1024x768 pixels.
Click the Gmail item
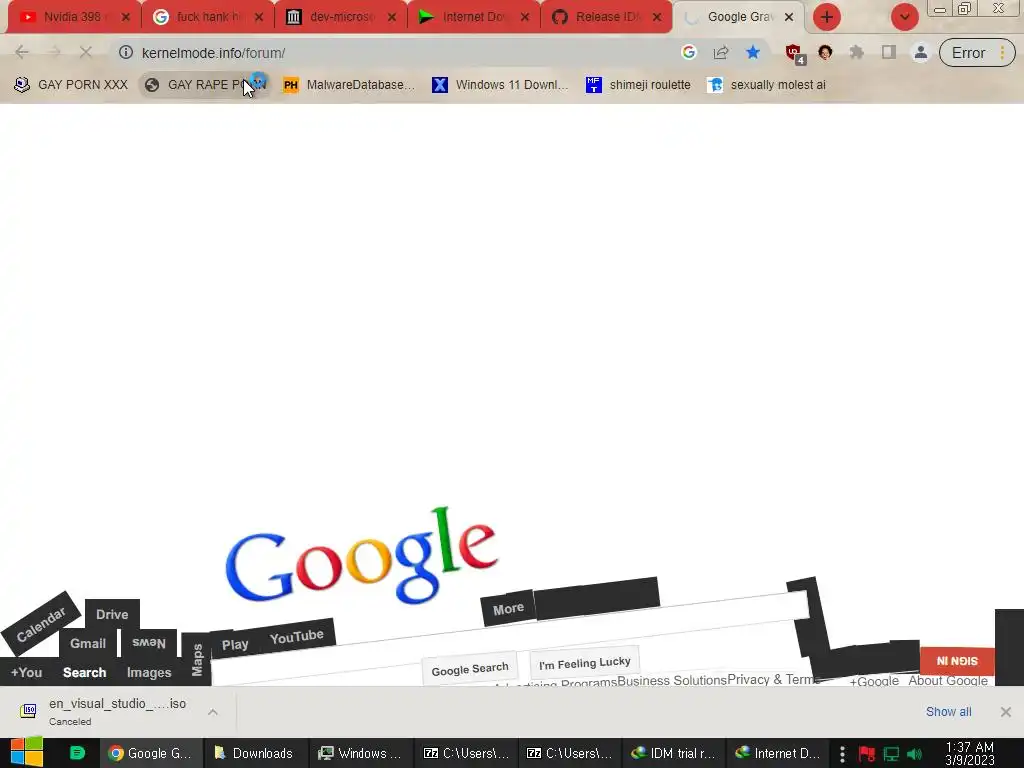88,643
